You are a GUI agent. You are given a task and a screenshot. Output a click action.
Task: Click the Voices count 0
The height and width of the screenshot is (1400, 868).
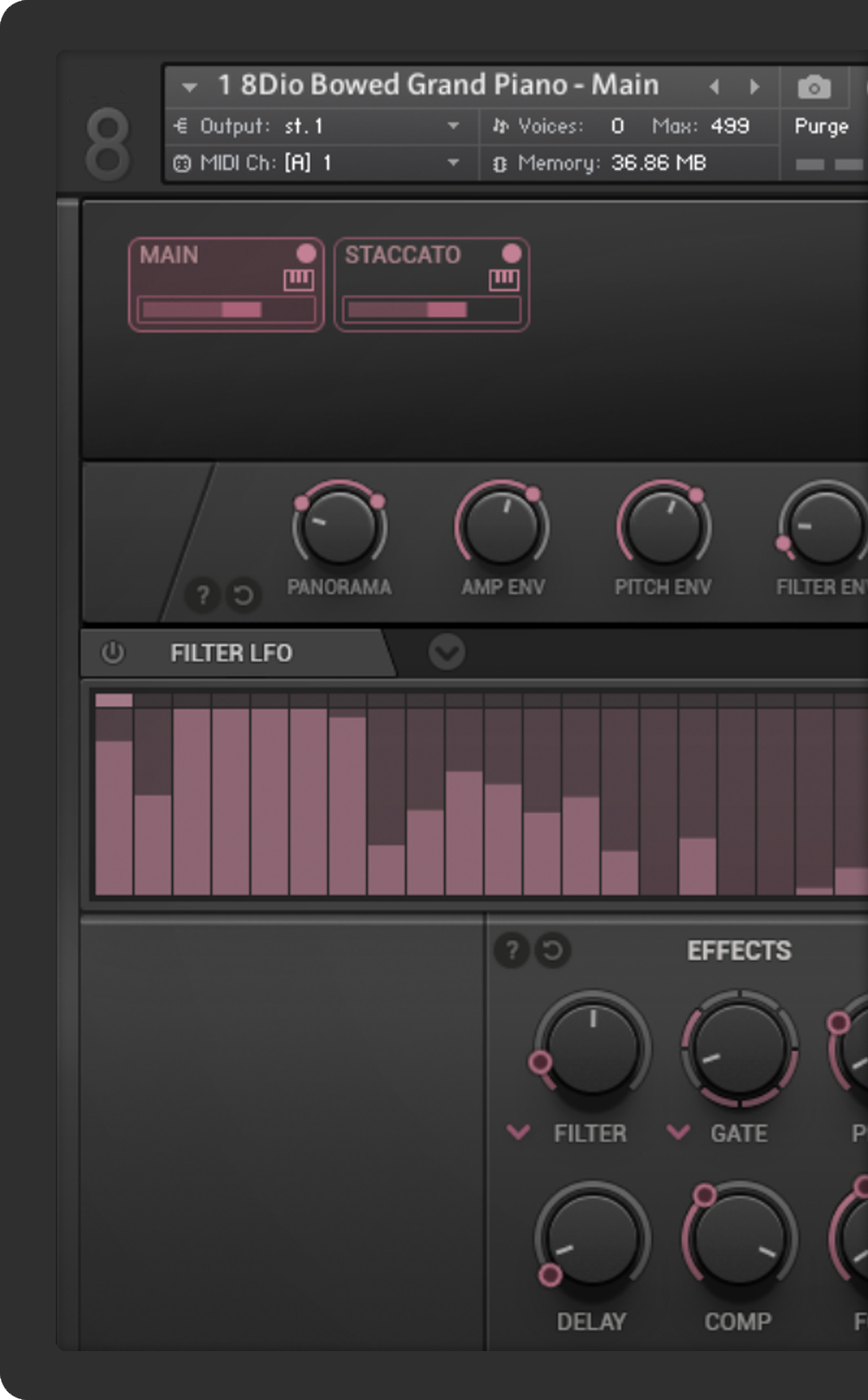[617, 126]
